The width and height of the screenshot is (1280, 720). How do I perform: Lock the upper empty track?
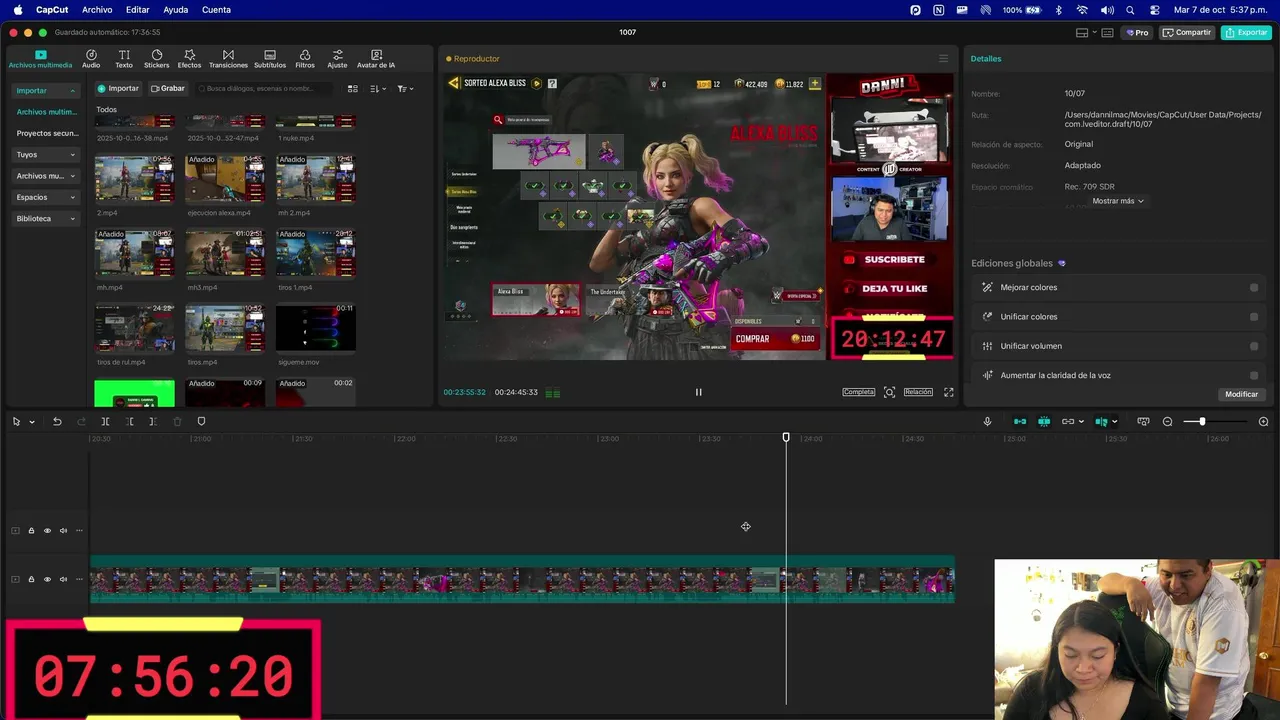coord(31,531)
